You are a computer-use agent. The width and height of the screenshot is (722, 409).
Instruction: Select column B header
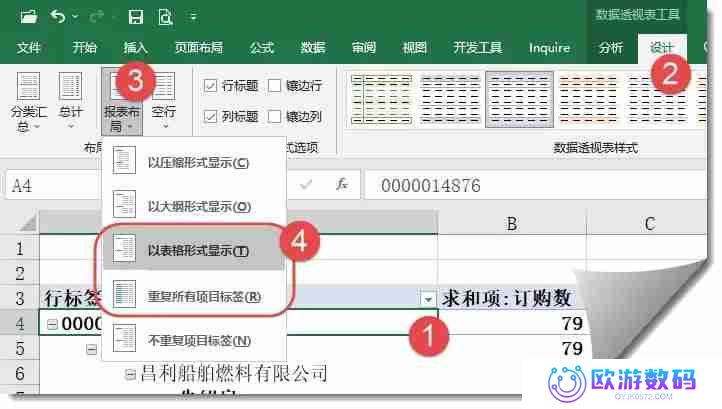tap(512, 223)
